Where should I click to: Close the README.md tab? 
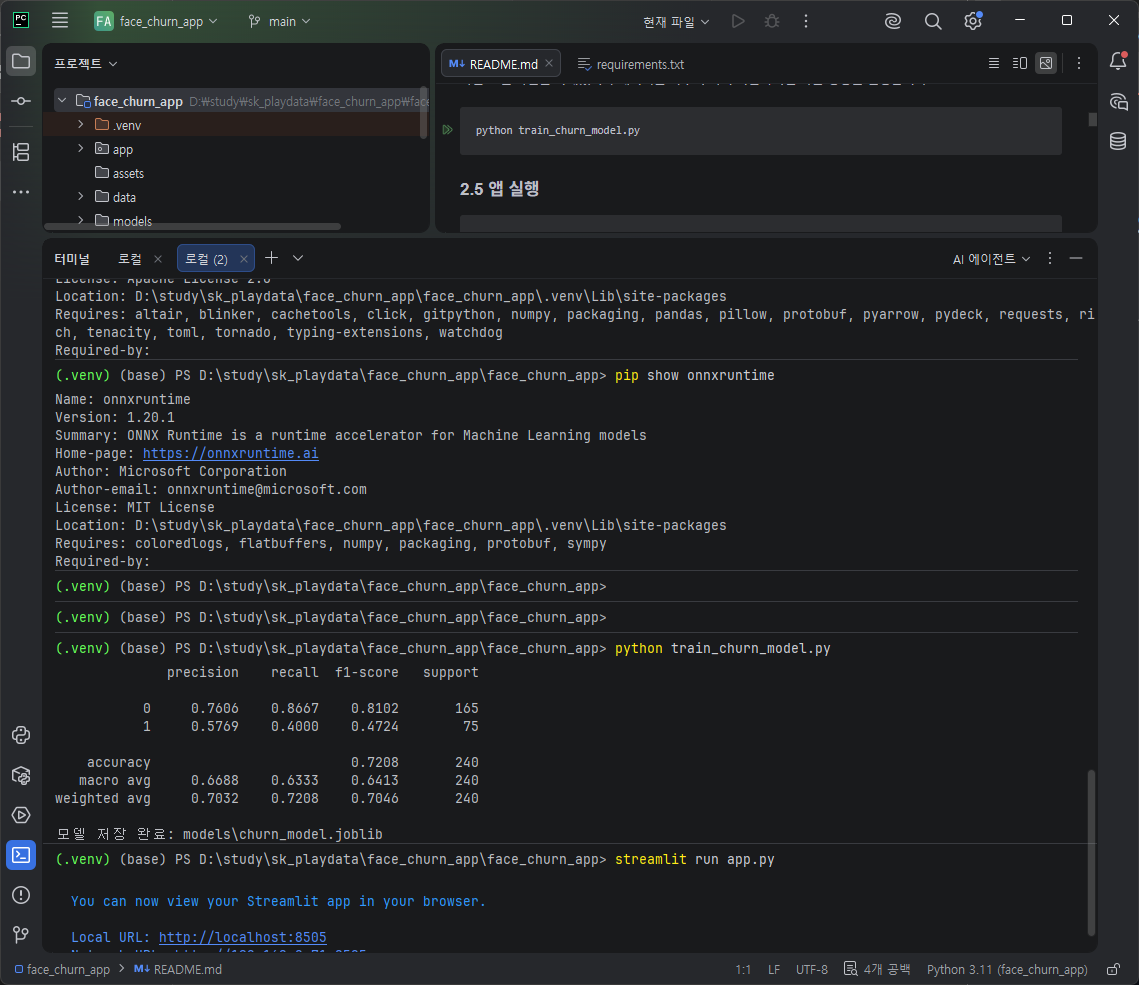click(549, 63)
